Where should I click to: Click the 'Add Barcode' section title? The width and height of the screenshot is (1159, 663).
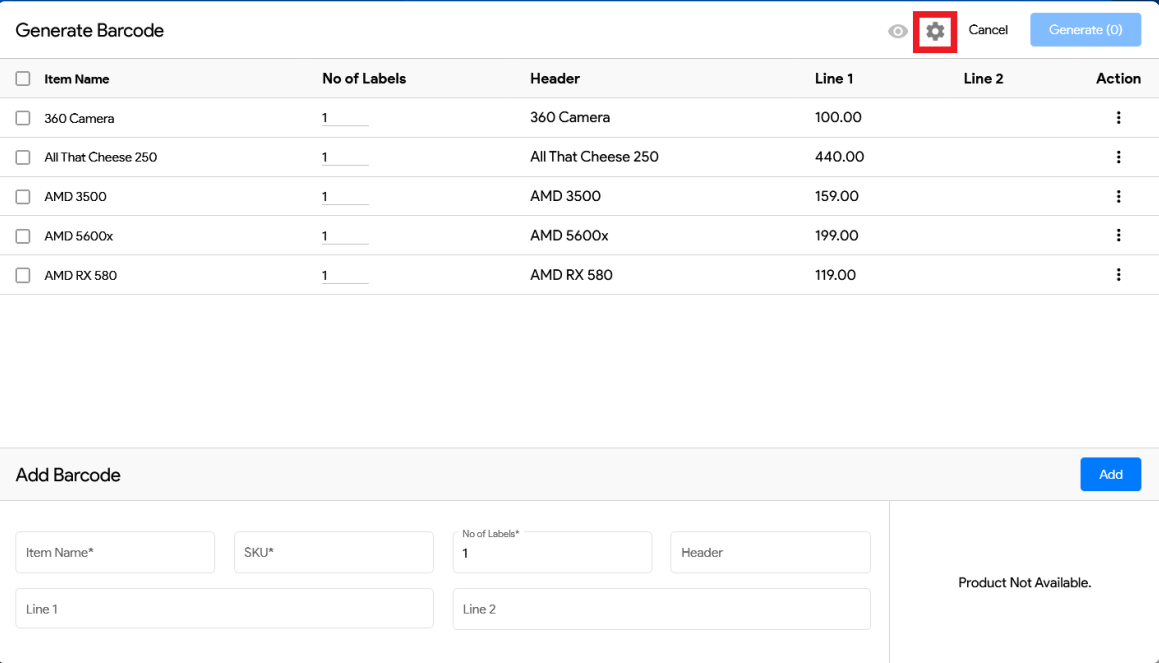(68, 475)
